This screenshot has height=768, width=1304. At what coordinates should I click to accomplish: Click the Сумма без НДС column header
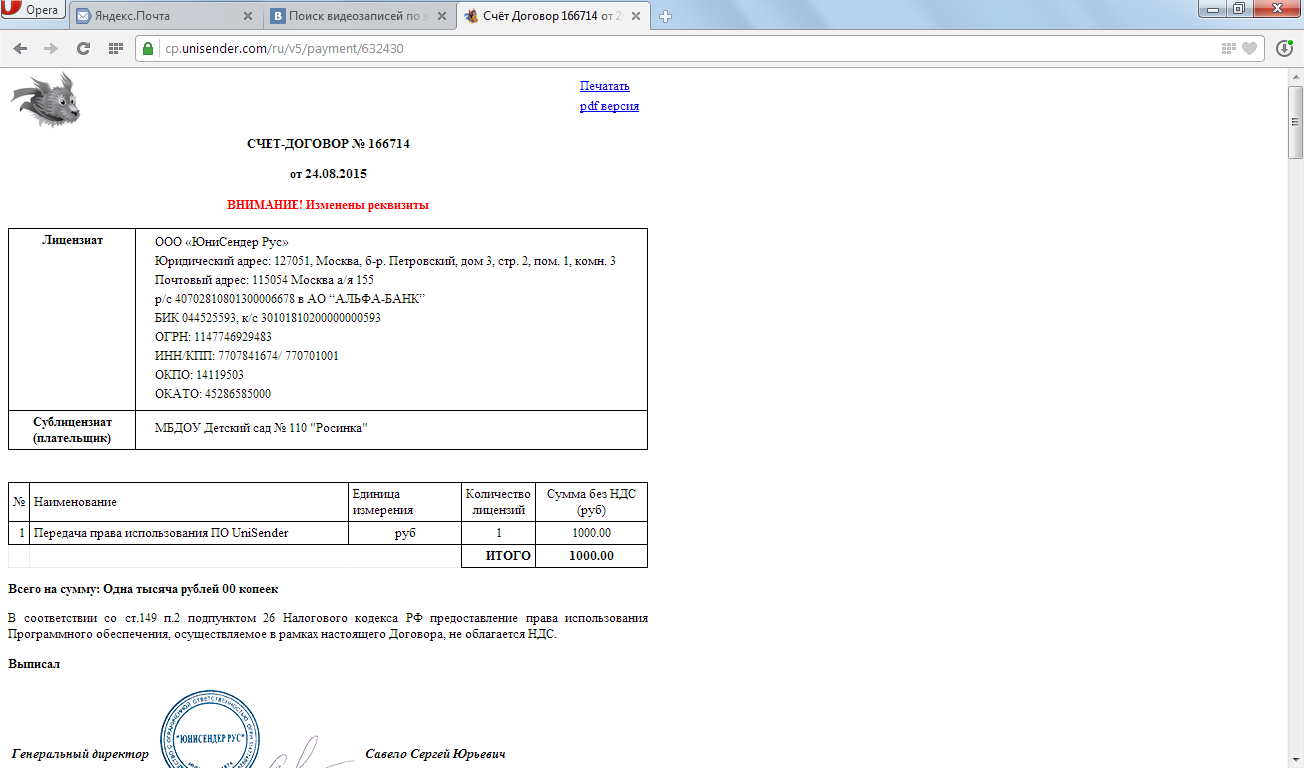coord(591,502)
